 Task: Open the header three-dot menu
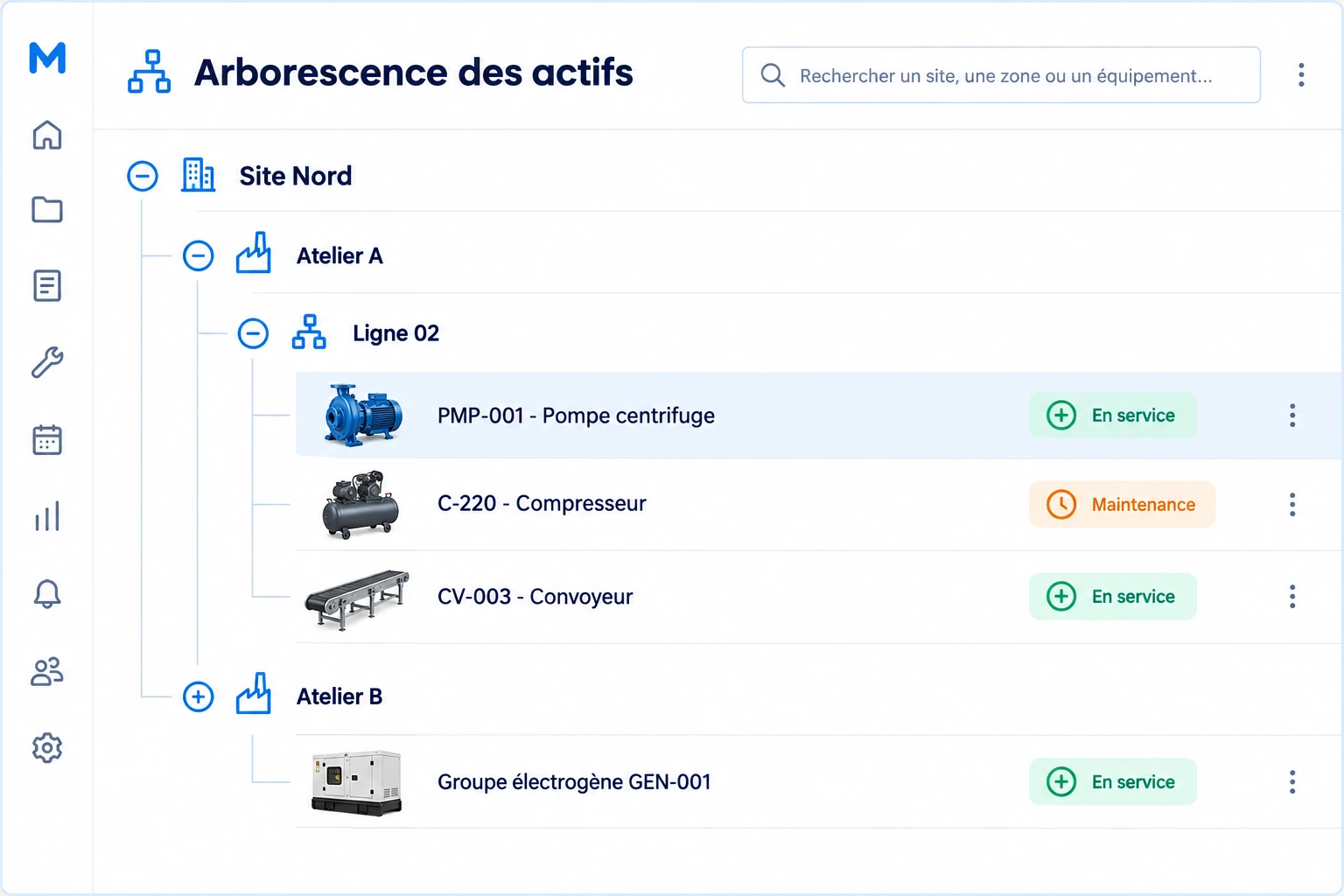(x=1301, y=75)
